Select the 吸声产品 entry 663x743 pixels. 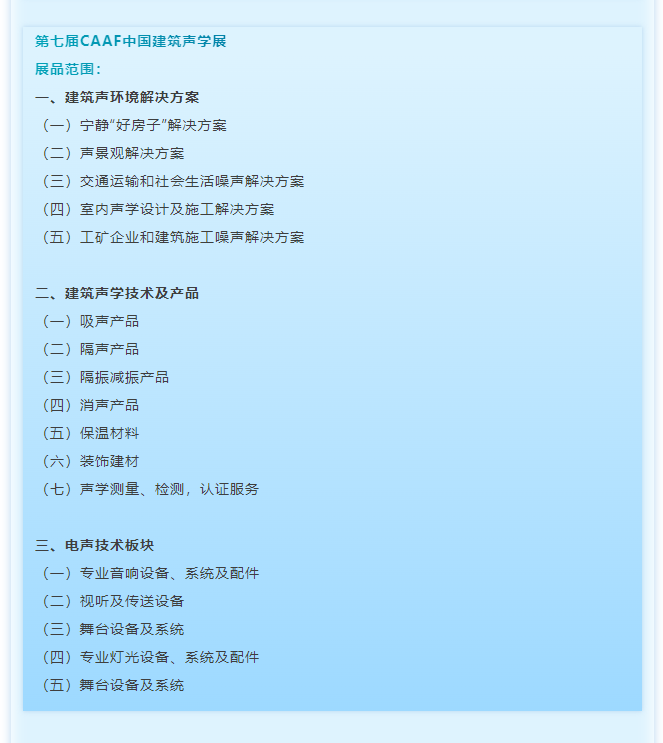(x=109, y=321)
